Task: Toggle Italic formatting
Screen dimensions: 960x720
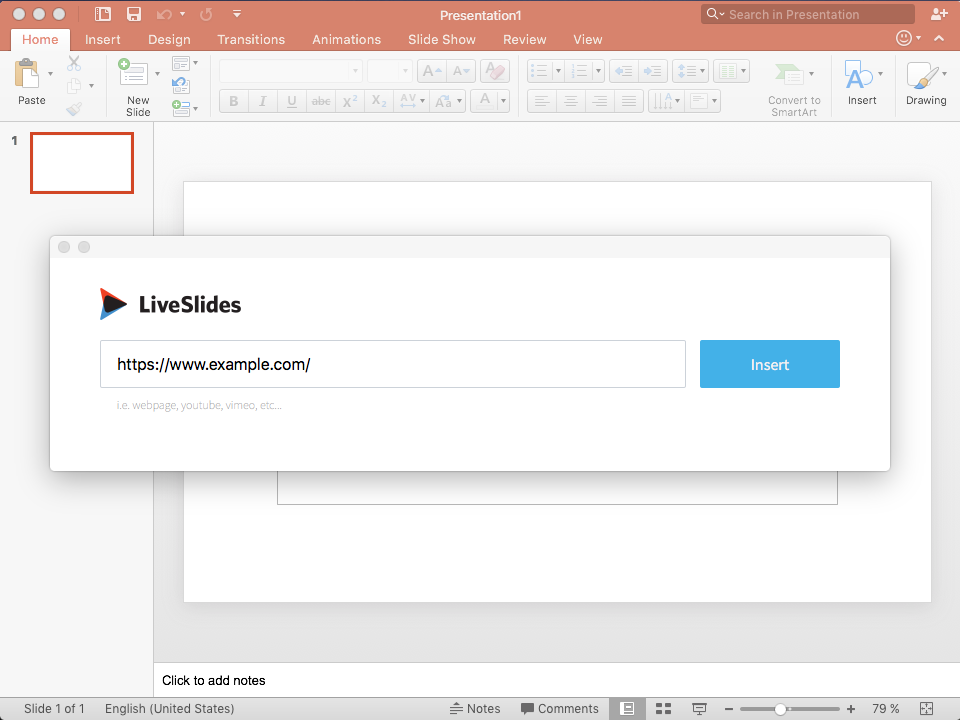Action: pyautogui.click(x=263, y=101)
